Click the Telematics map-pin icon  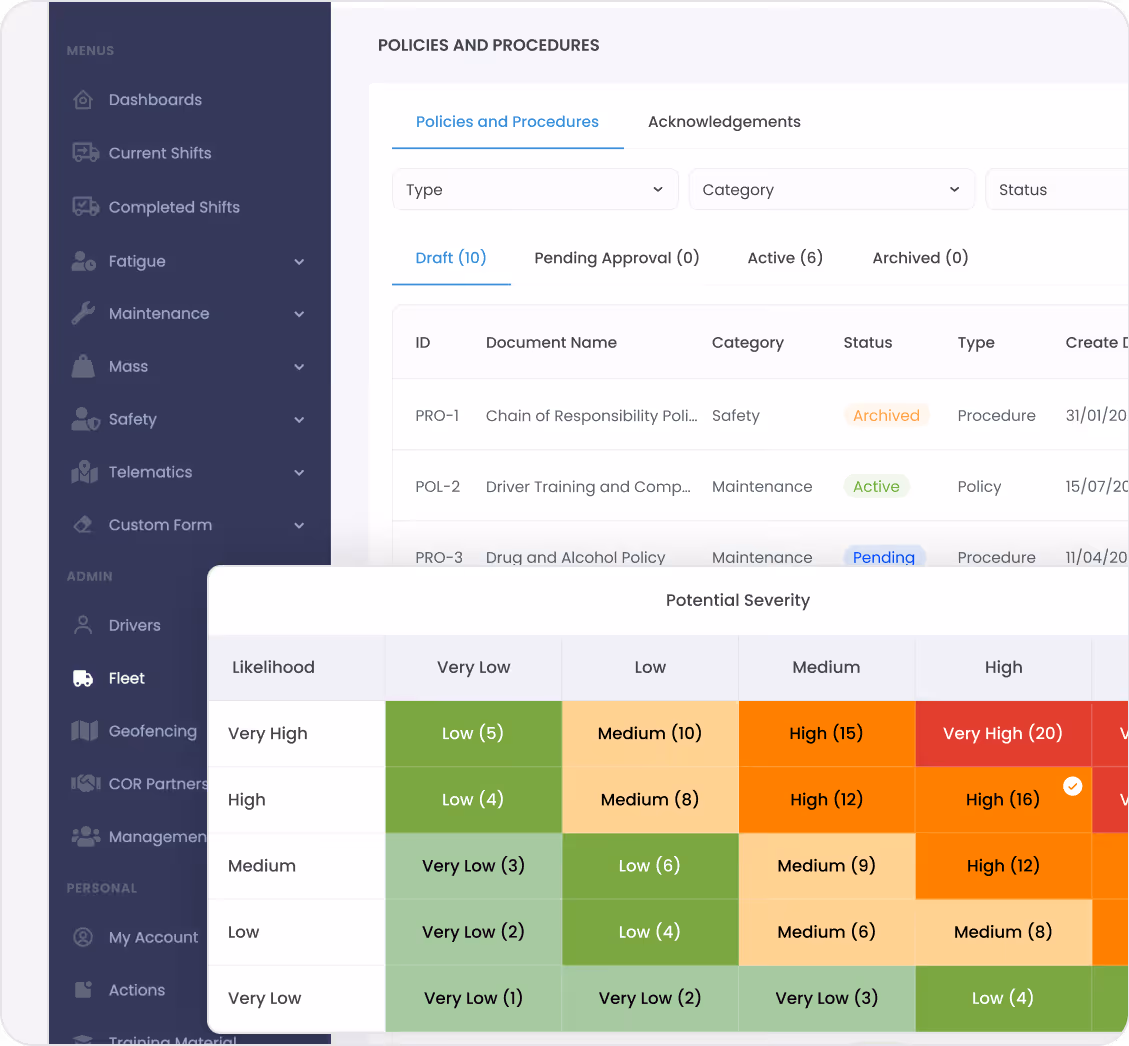[84, 472]
